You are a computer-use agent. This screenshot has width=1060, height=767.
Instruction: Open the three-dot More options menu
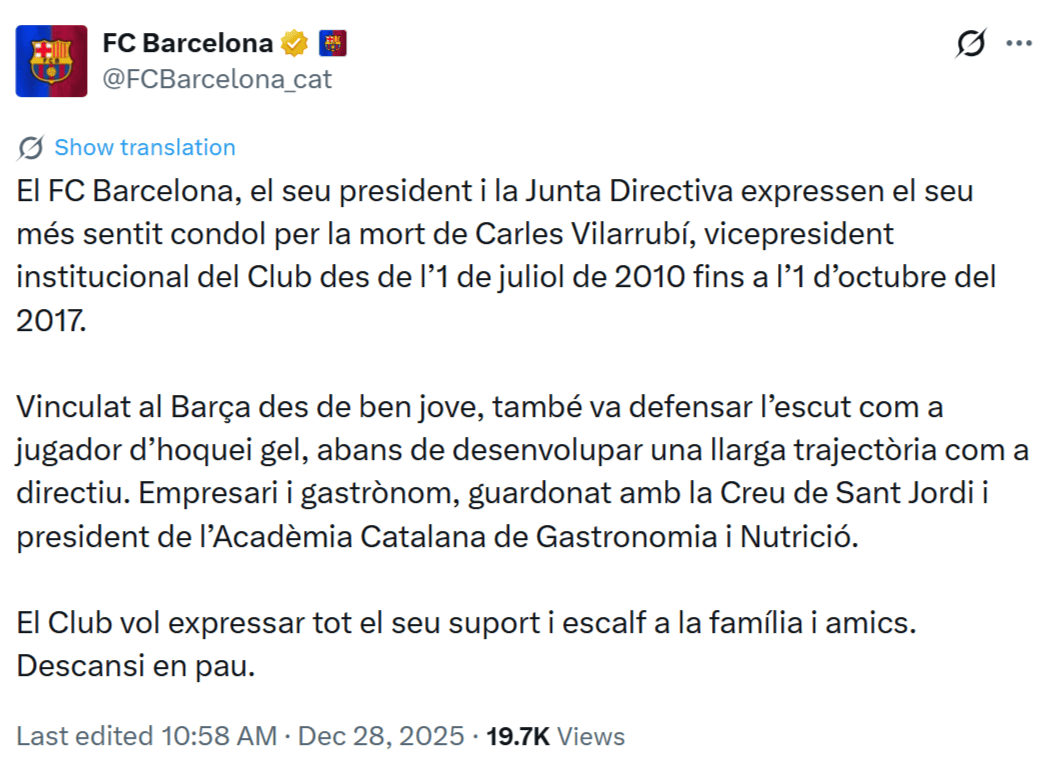click(x=1019, y=44)
